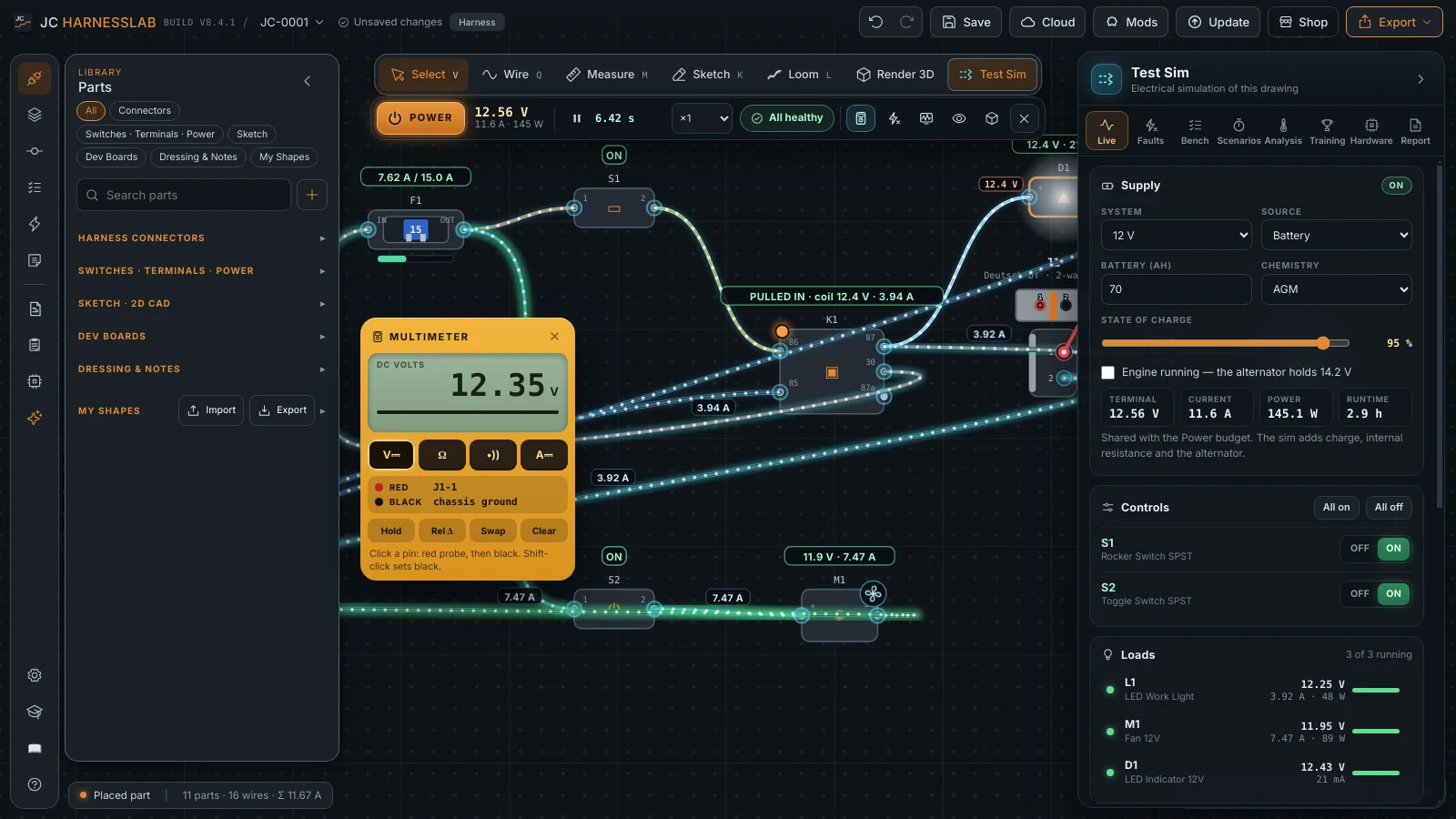Screen dimensions: 1456x819
Task: Toggle the eye visibility icon in sim toolbar
Action: tap(959, 118)
